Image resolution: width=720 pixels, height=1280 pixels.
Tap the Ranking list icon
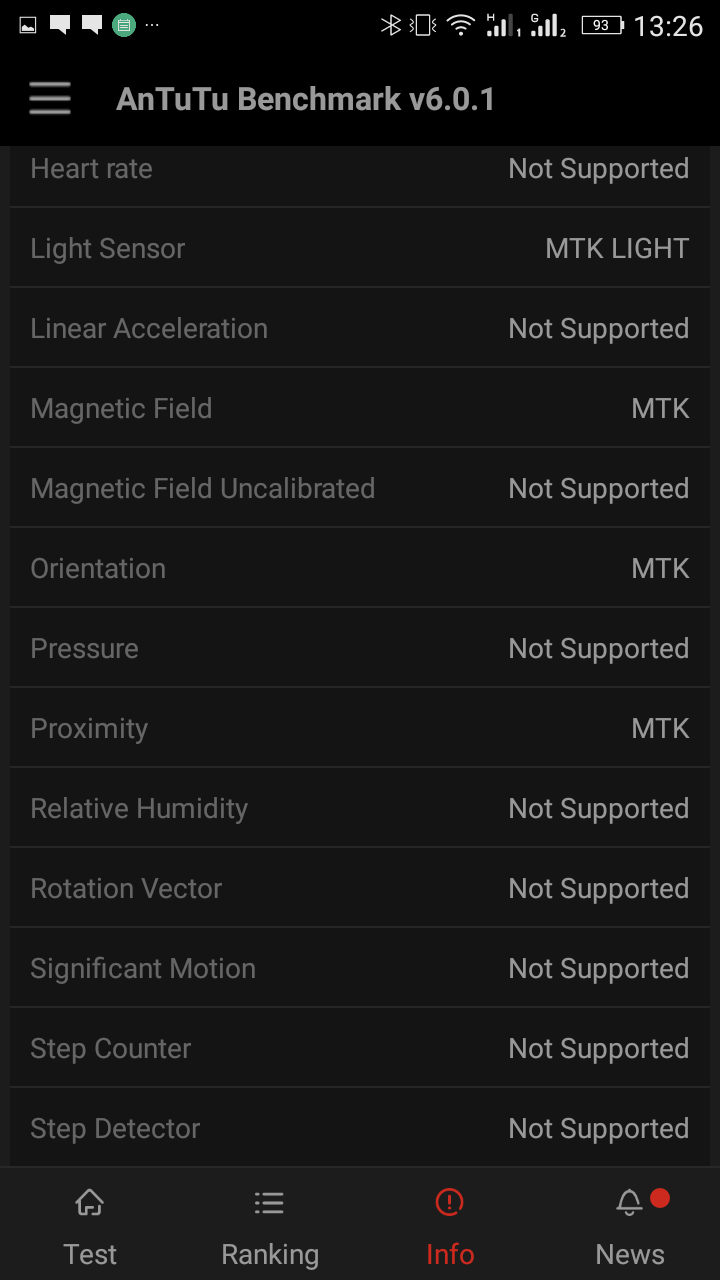click(x=269, y=1203)
